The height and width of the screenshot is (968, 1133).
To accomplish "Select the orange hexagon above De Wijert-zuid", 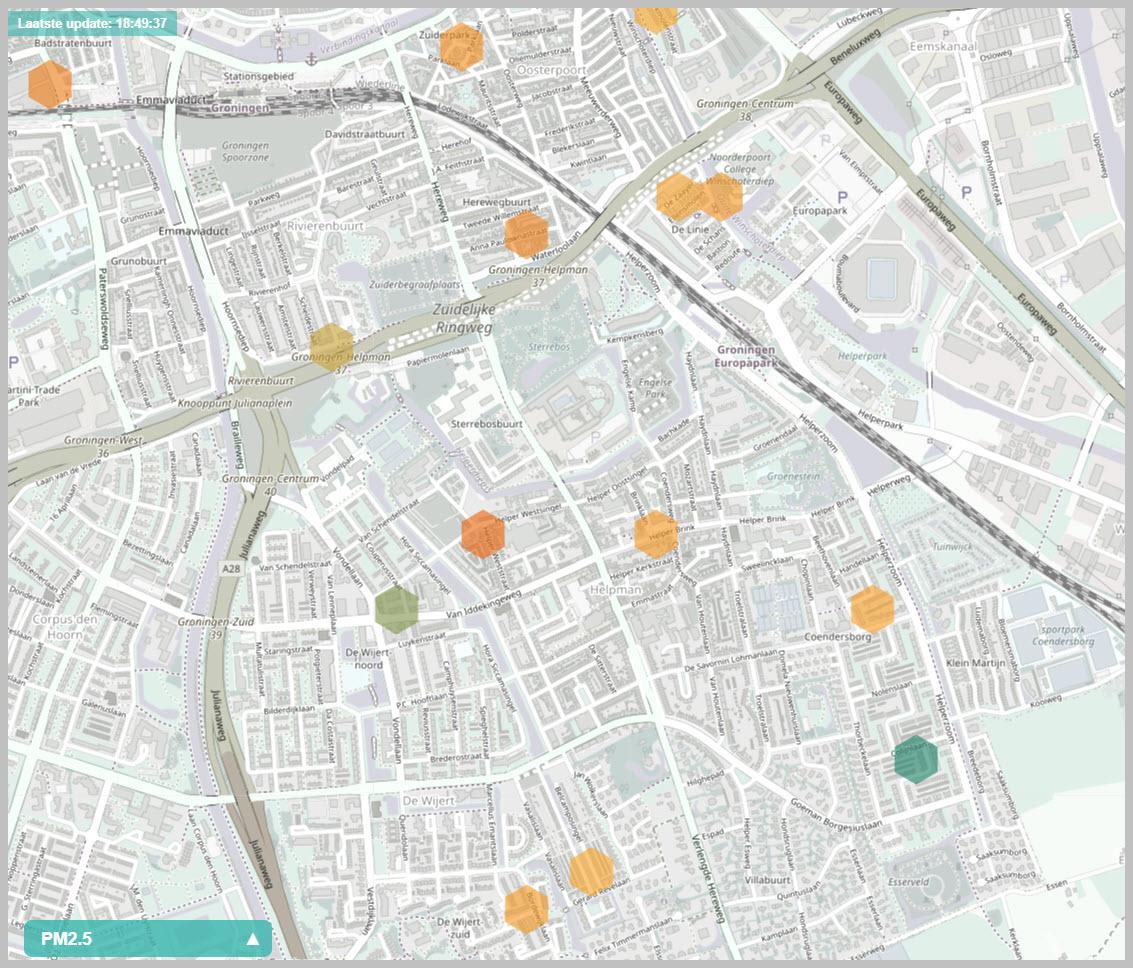I will tap(526, 909).
